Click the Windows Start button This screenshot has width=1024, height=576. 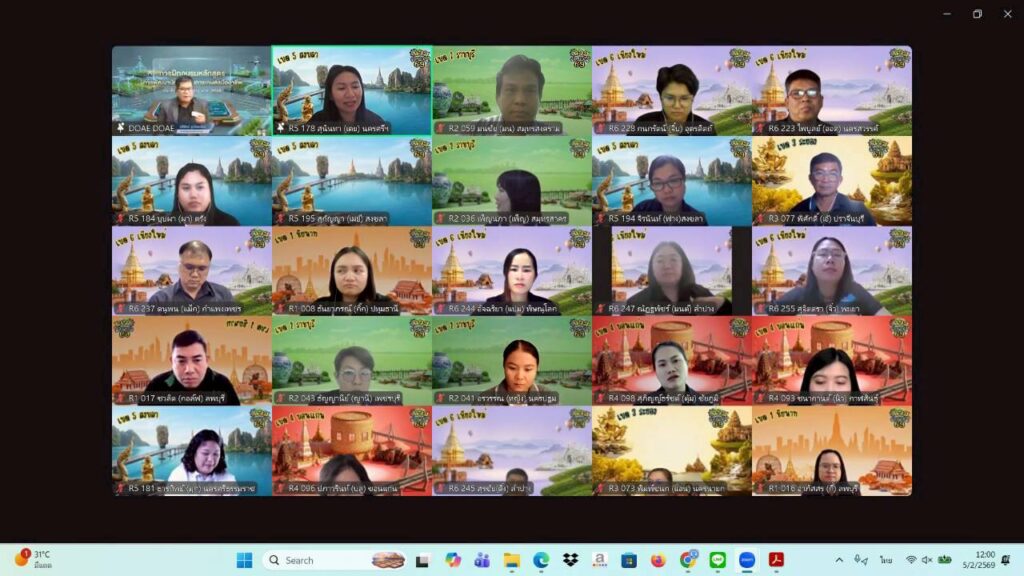(x=244, y=560)
